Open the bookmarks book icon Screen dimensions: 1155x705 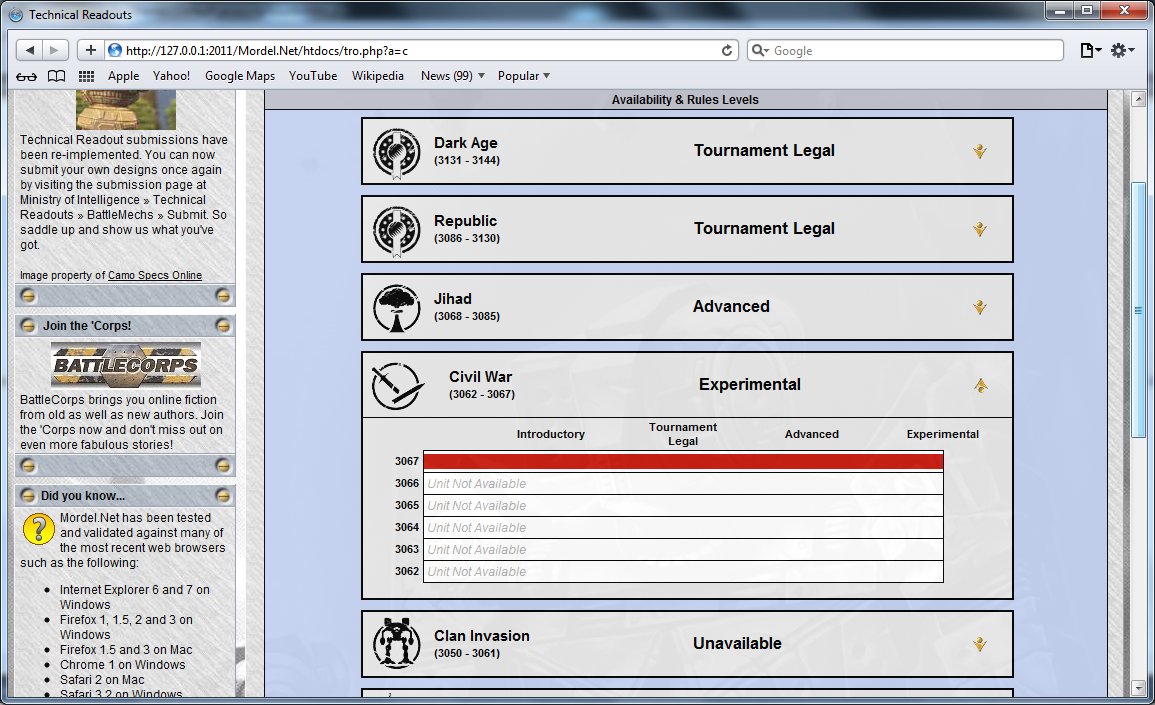click(x=57, y=76)
